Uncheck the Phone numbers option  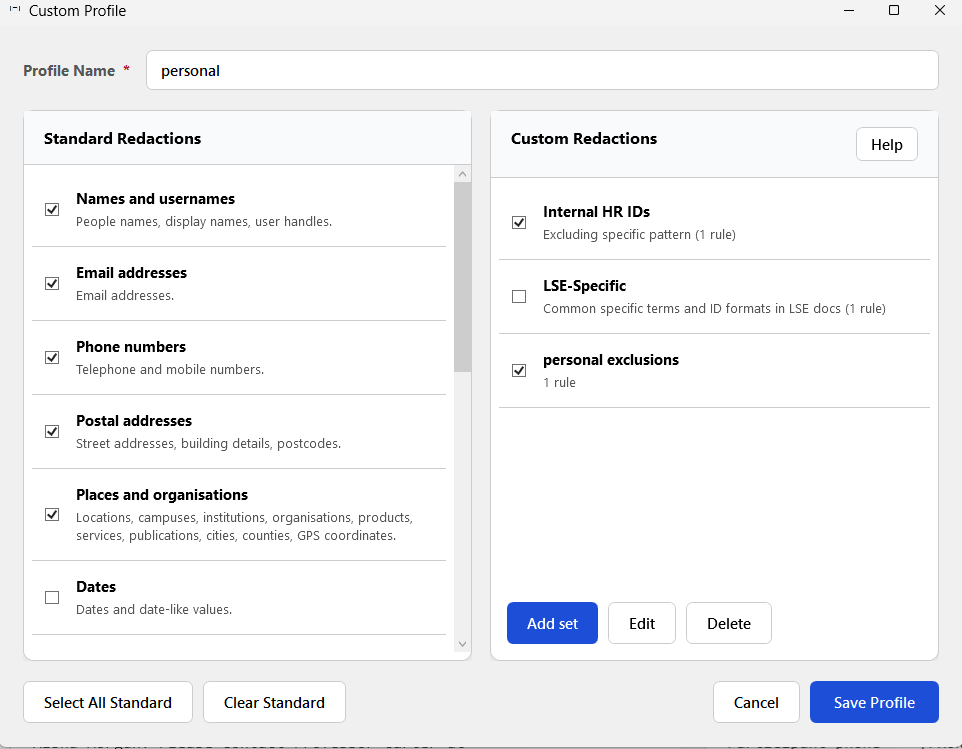coord(52,357)
